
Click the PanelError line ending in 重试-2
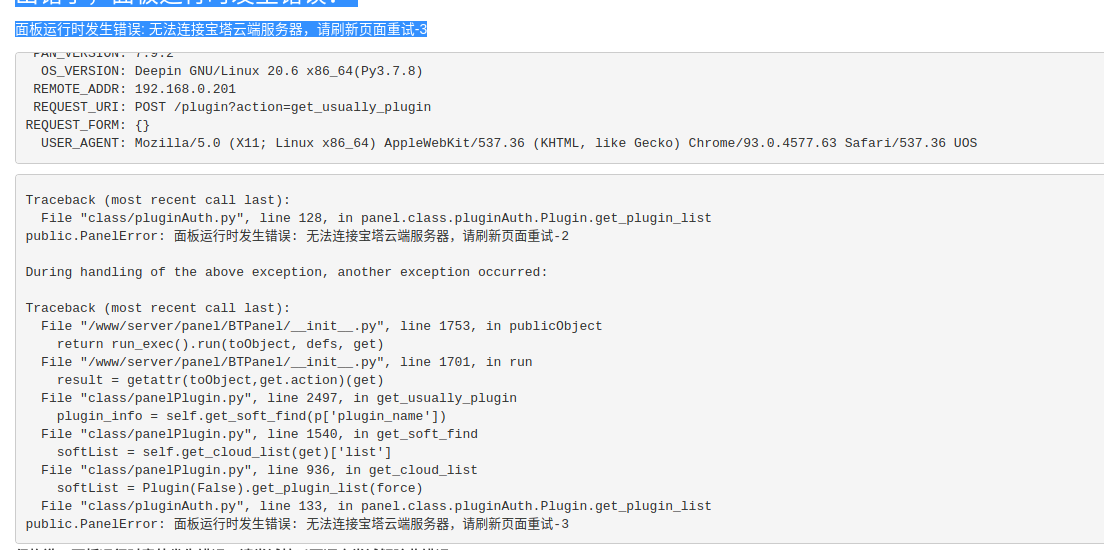[297, 237]
